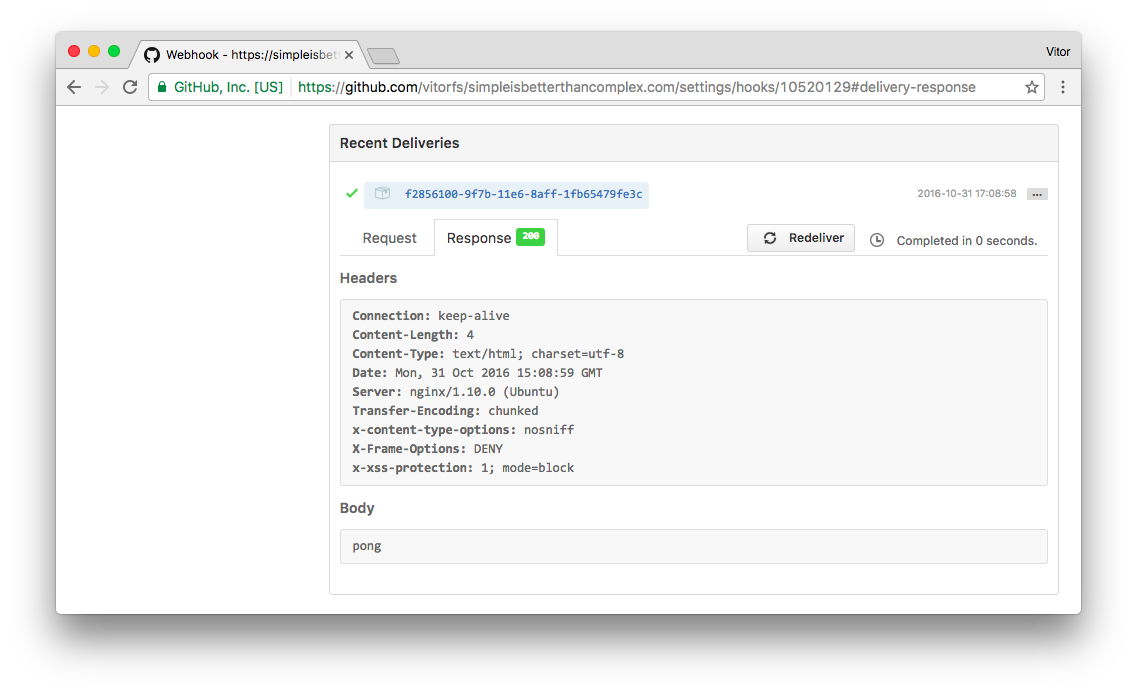The height and width of the screenshot is (694, 1137).
Task: Click the Body section heading
Action: 357,508
